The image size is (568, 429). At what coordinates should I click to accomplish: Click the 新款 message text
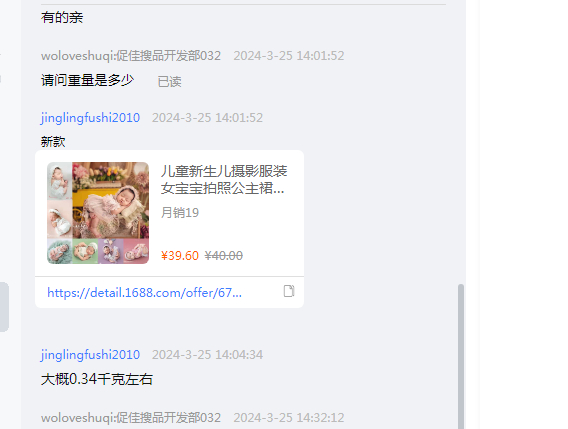tap(53, 142)
